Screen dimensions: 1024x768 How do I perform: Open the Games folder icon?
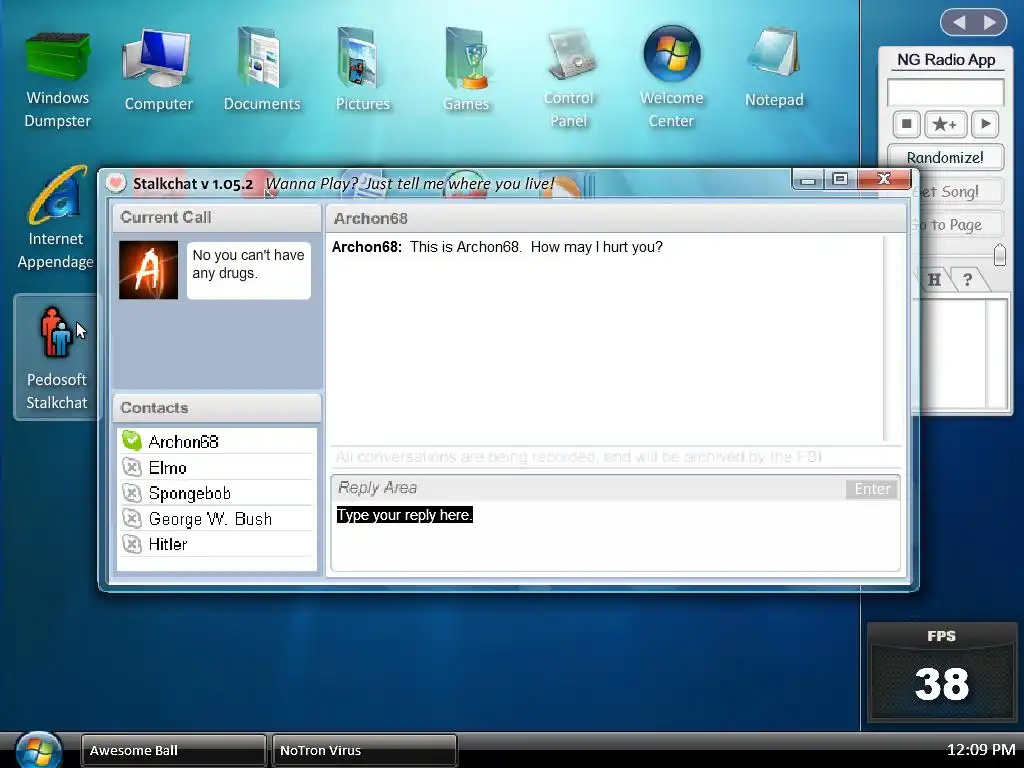466,71
